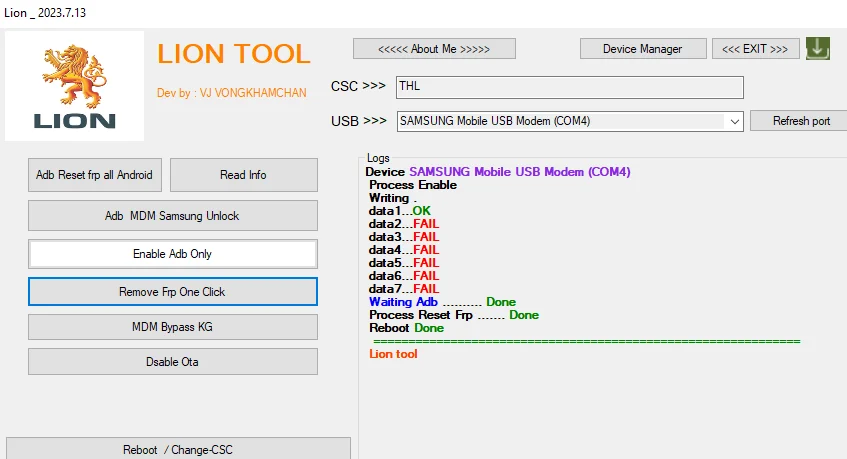Click the EXIT button
Screen dimensions: 847x459
(755, 49)
